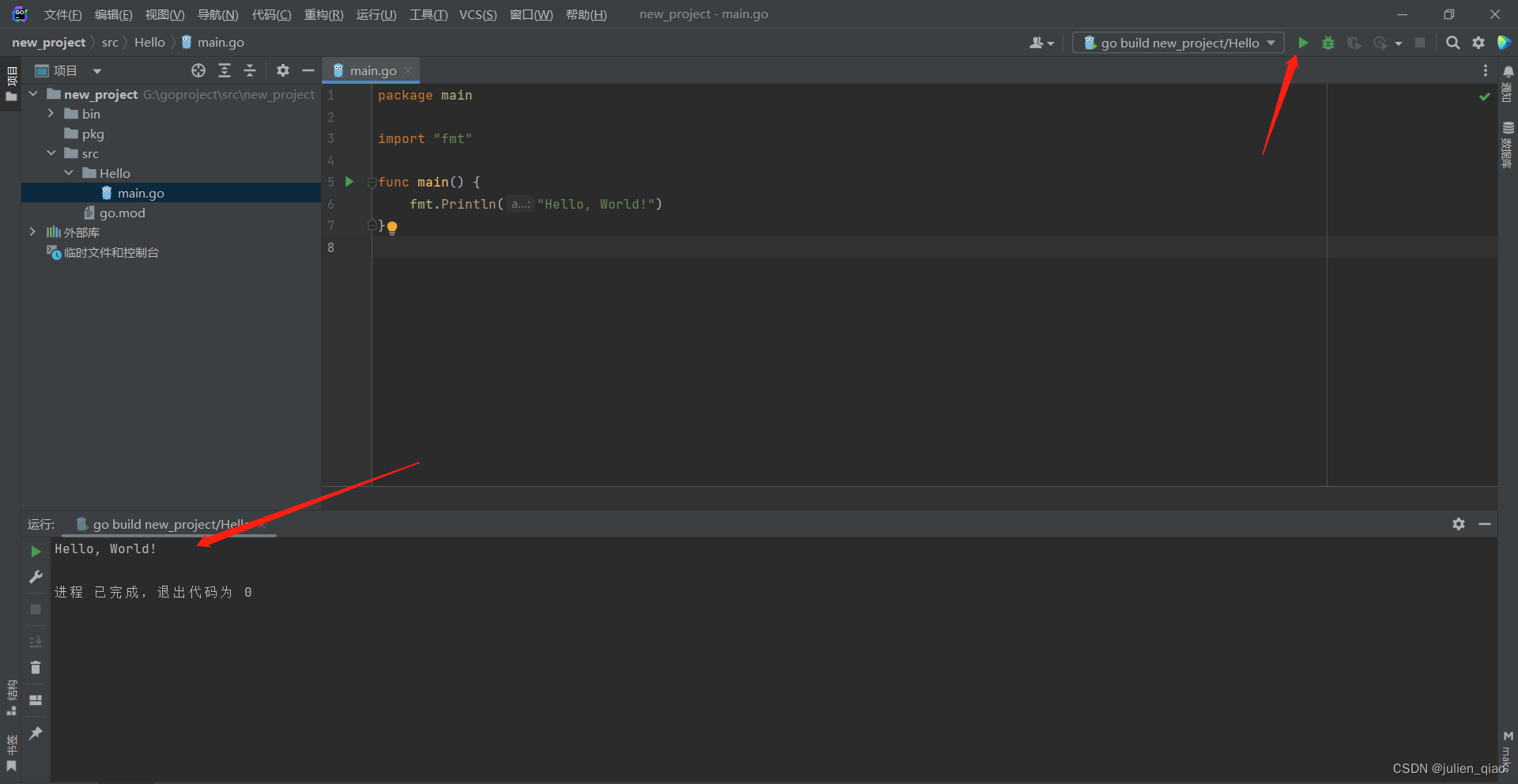
Task: Open editor tab options kebab menu
Action: click(x=1486, y=70)
